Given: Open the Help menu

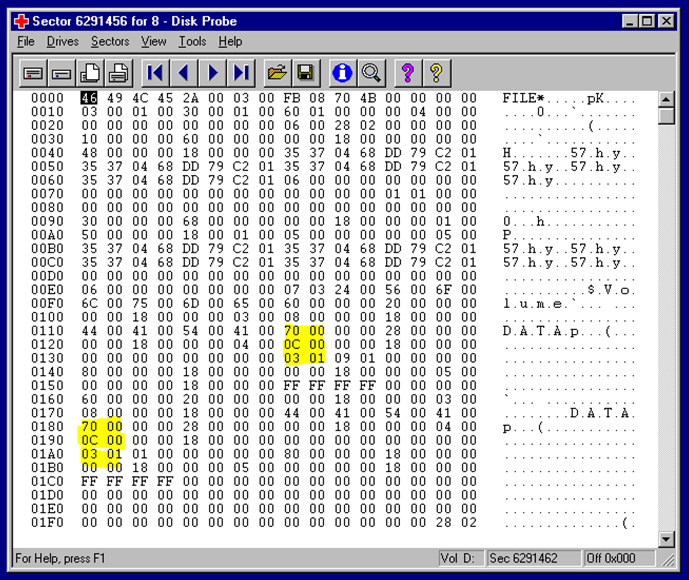Looking at the screenshot, I should click(x=230, y=41).
